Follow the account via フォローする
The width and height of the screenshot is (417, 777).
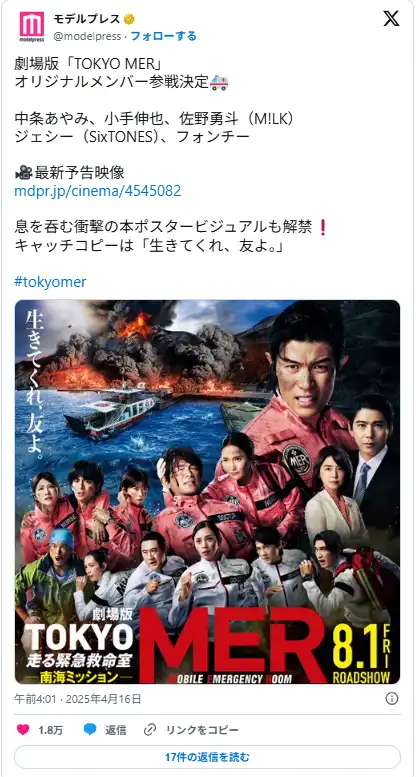163,36
